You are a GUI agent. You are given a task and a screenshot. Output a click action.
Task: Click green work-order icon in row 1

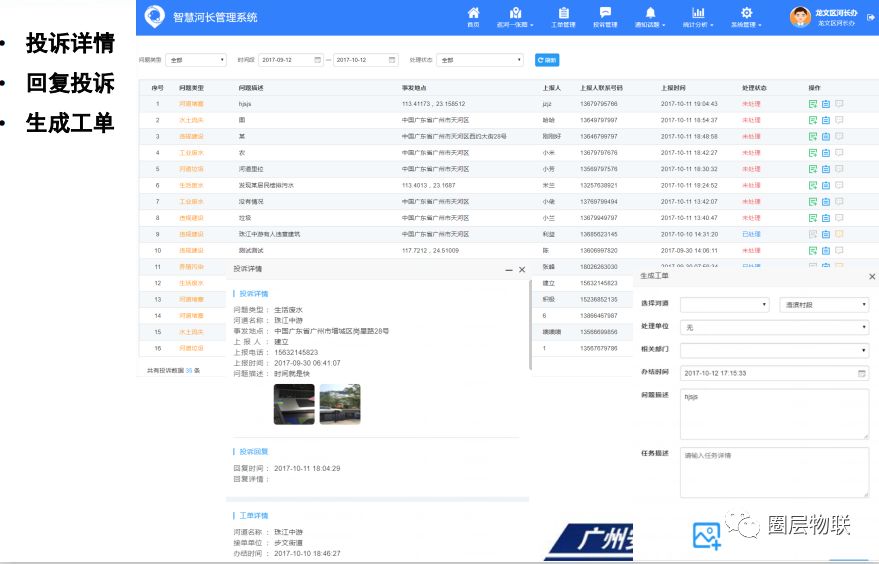click(813, 104)
